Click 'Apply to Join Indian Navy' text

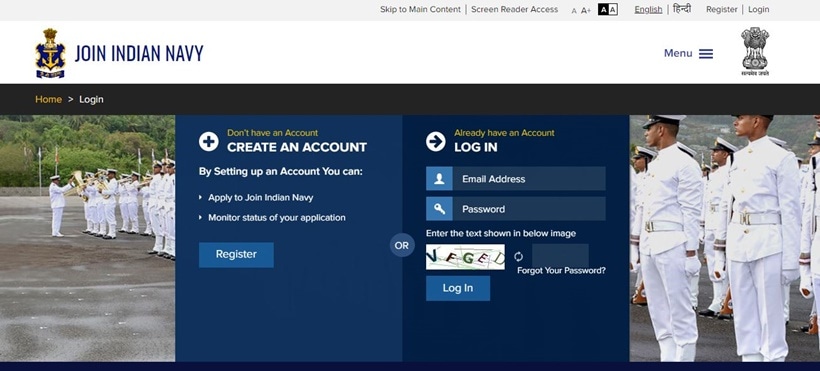pyautogui.click(x=260, y=198)
